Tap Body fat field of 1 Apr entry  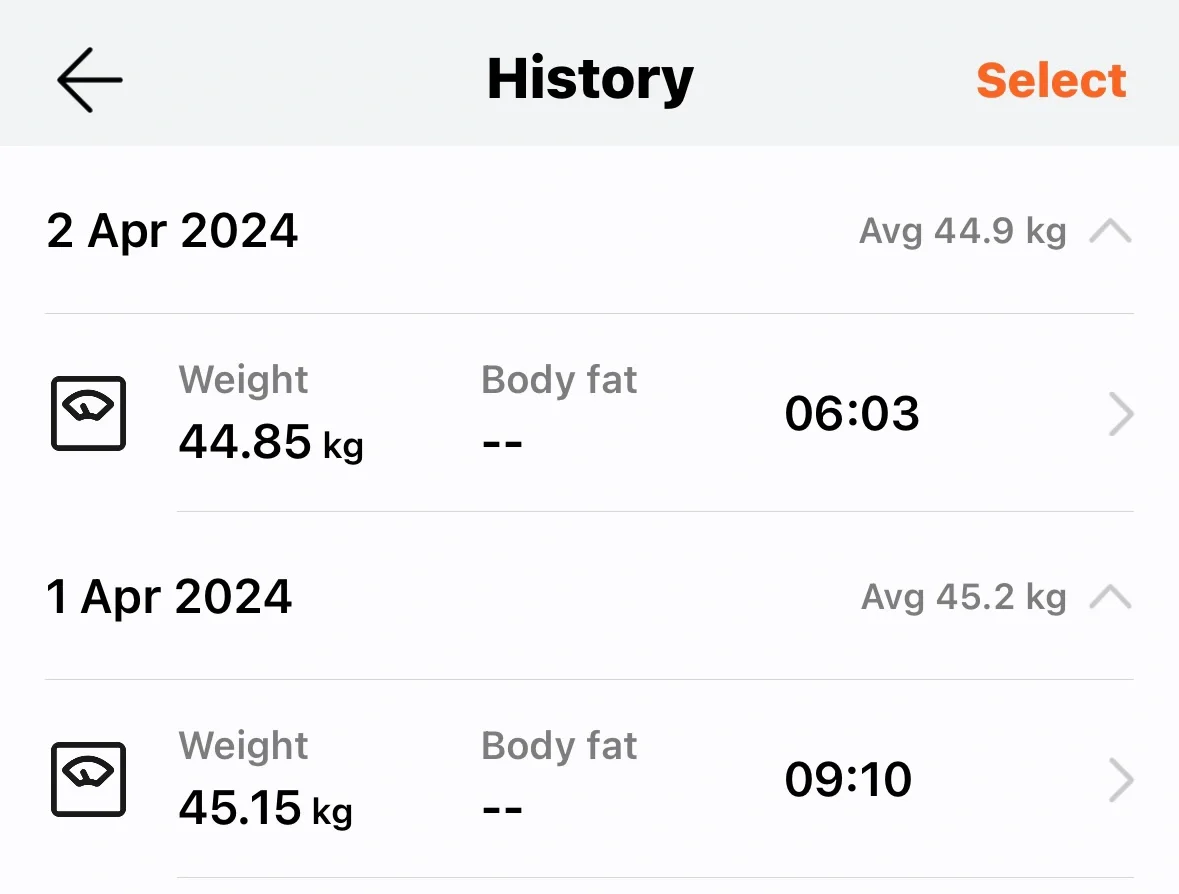pyautogui.click(x=559, y=777)
